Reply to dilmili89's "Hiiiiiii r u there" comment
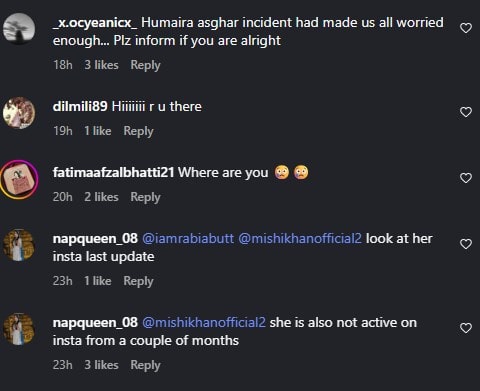This screenshot has height=391, width=480. click(x=138, y=131)
